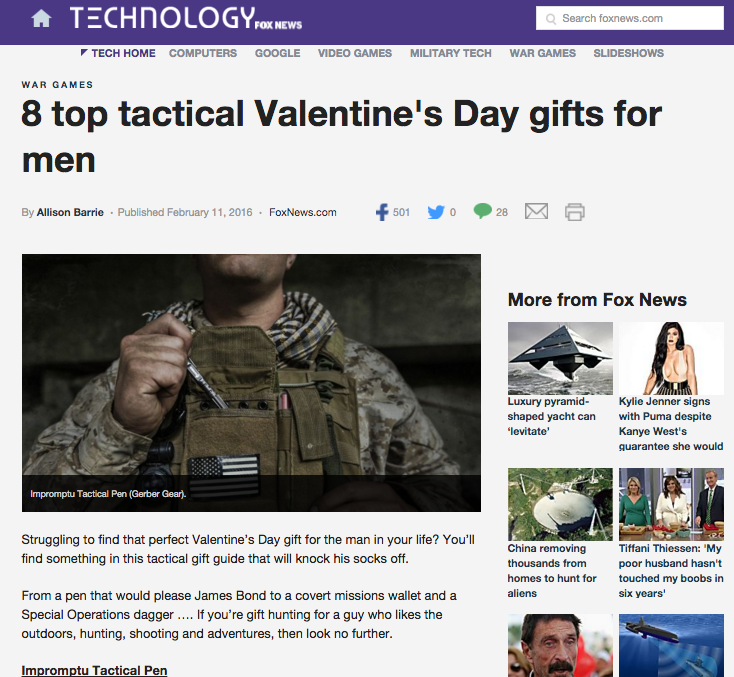The height and width of the screenshot is (677, 734).
Task: Click the submarine illustration thumbnail
Action: [x=671, y=646]
